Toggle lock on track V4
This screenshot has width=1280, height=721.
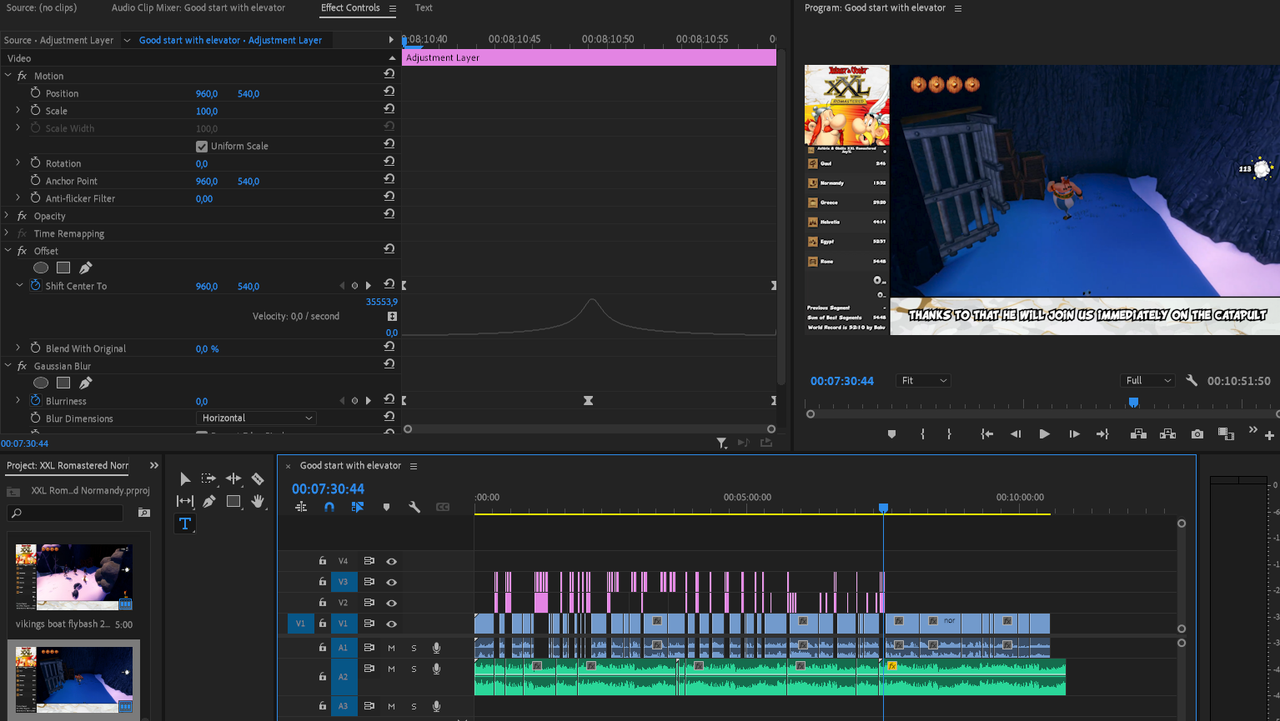point(322,561)
